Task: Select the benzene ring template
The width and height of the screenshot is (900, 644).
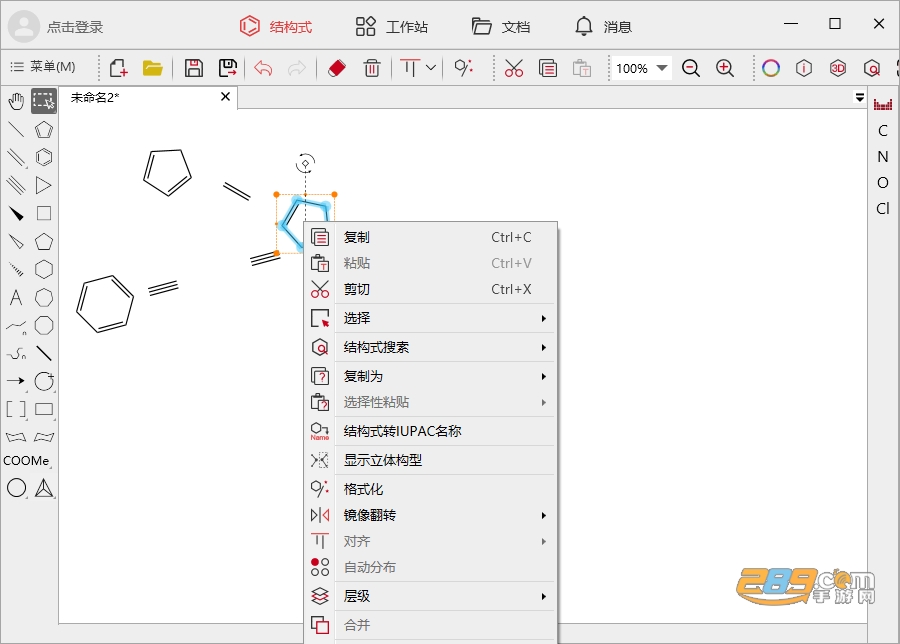Action: [x=44, y=157]
